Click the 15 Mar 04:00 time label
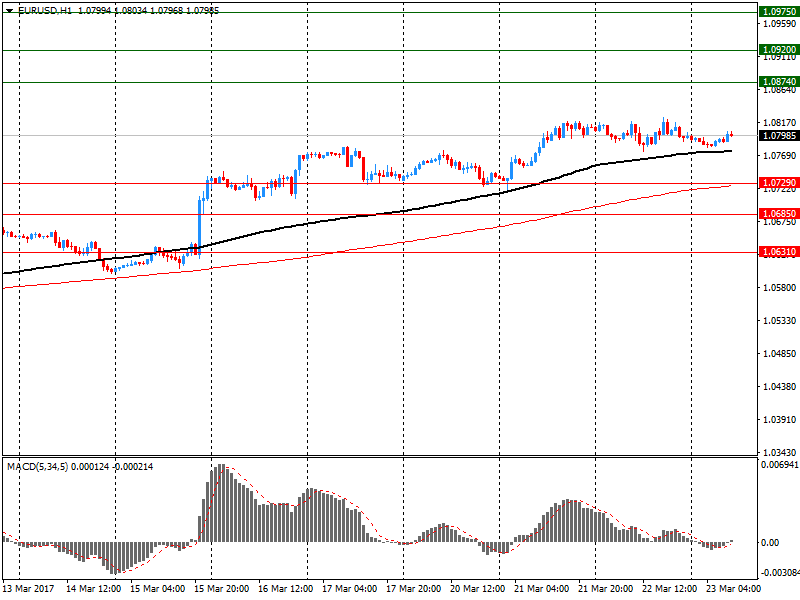 (157, 589)
